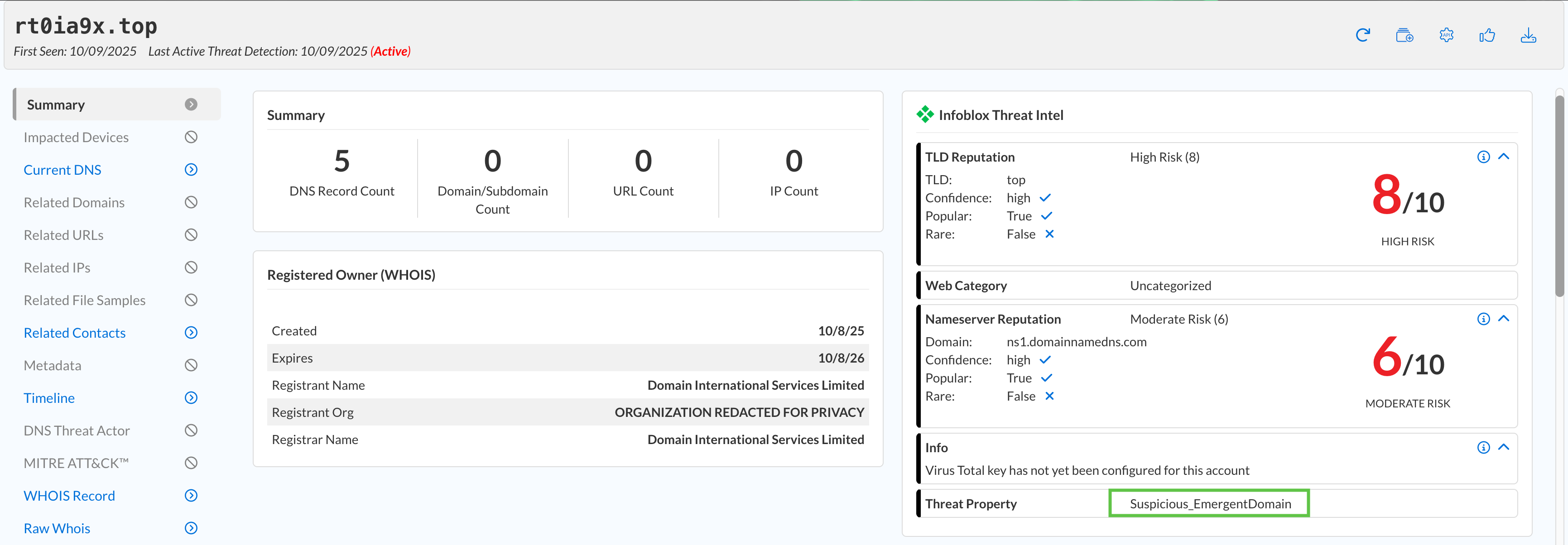The width and height of the screenshot is (1568, 545).
Task: Collapse the Nameserver Reputation section
Action: click(x=1504, y=318)
